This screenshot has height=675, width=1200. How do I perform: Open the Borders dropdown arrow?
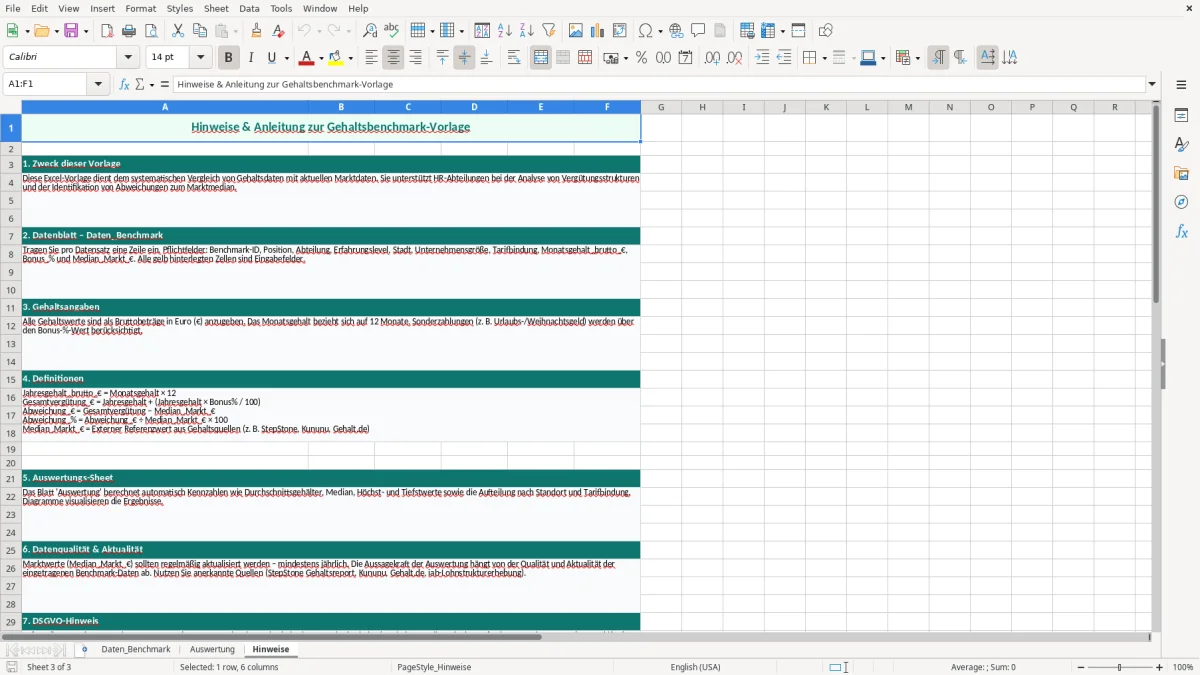tap(824, 58)
